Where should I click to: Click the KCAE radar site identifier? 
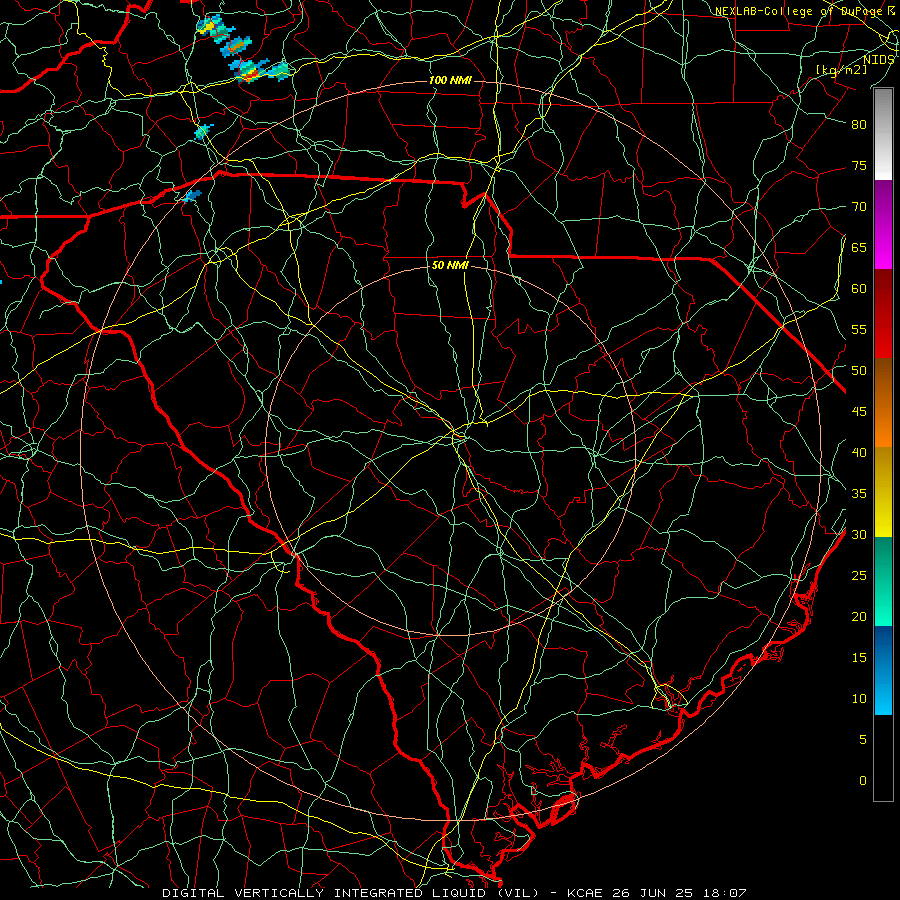coord(585,893)
